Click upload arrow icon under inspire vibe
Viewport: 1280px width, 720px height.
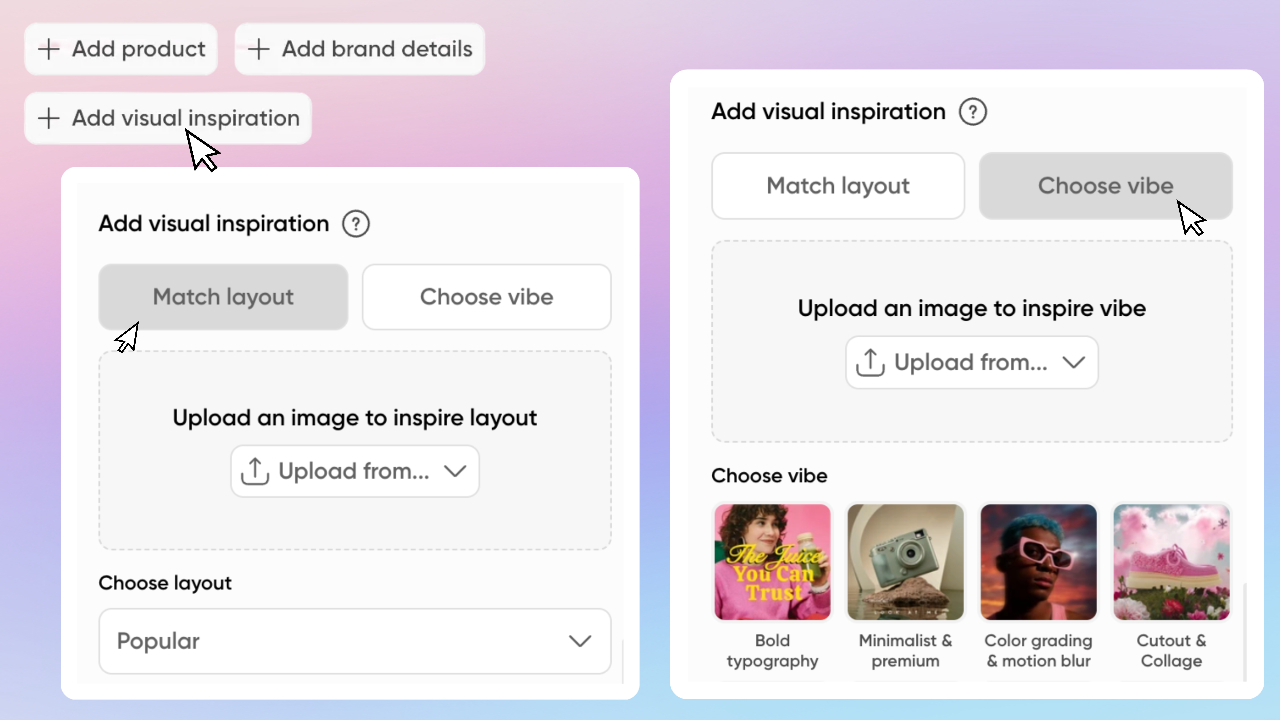pos(871,363)
